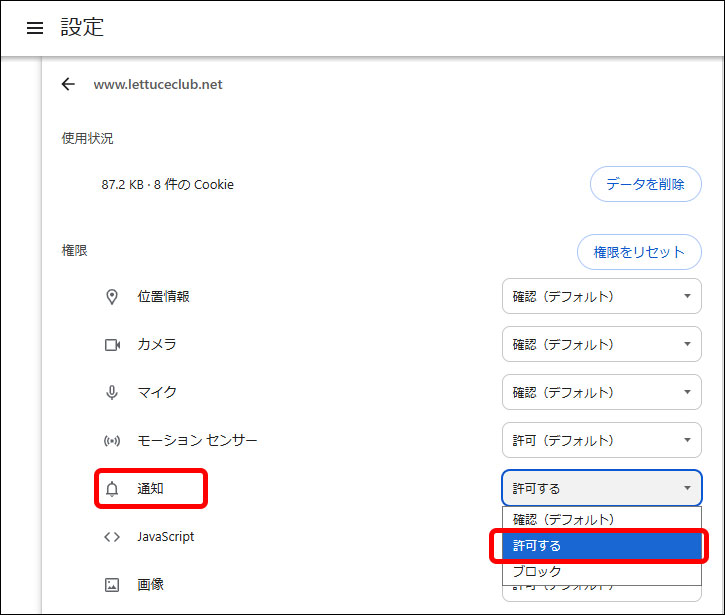Viewport: 725px width, 615px height.
Task: Go back with the arrow beside www.lettuceclub.net
Action: point(68,84)
